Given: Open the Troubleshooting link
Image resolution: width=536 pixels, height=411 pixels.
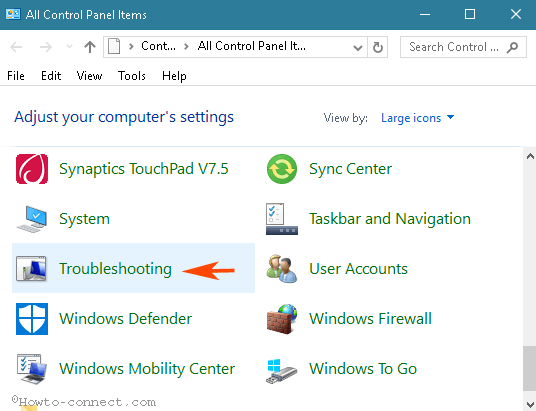Looking at the screenshot, I should (x=115, y=269).
